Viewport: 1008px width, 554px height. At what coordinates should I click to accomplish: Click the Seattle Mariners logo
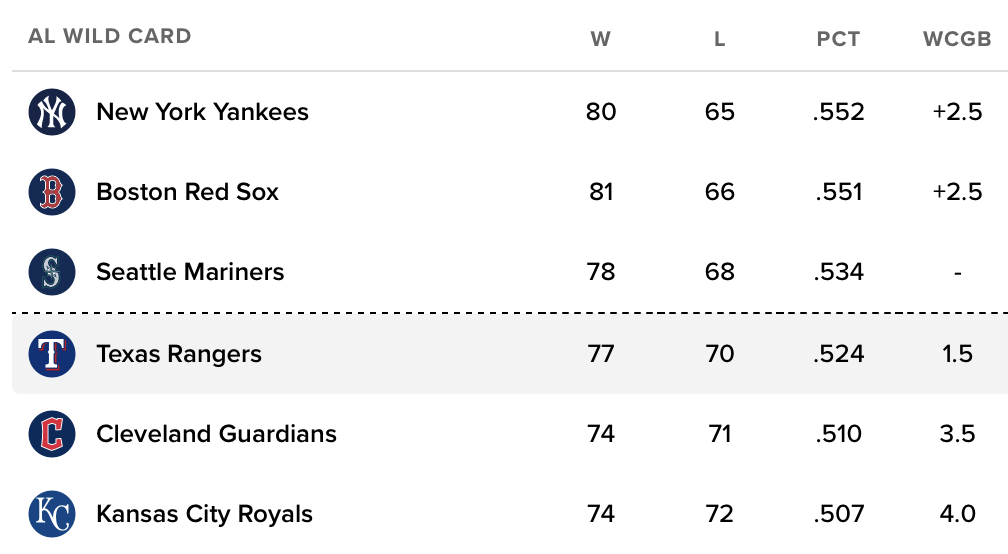point(52,272)
